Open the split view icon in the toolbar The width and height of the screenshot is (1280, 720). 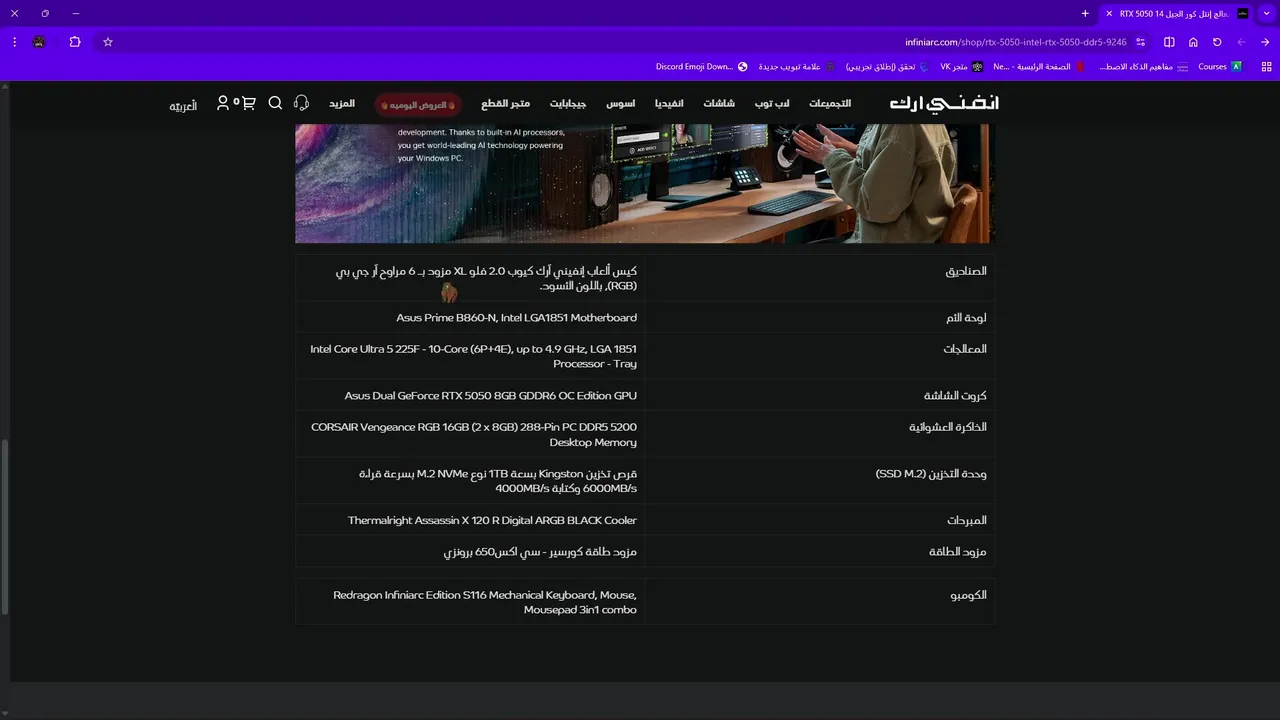point(1169,42)
